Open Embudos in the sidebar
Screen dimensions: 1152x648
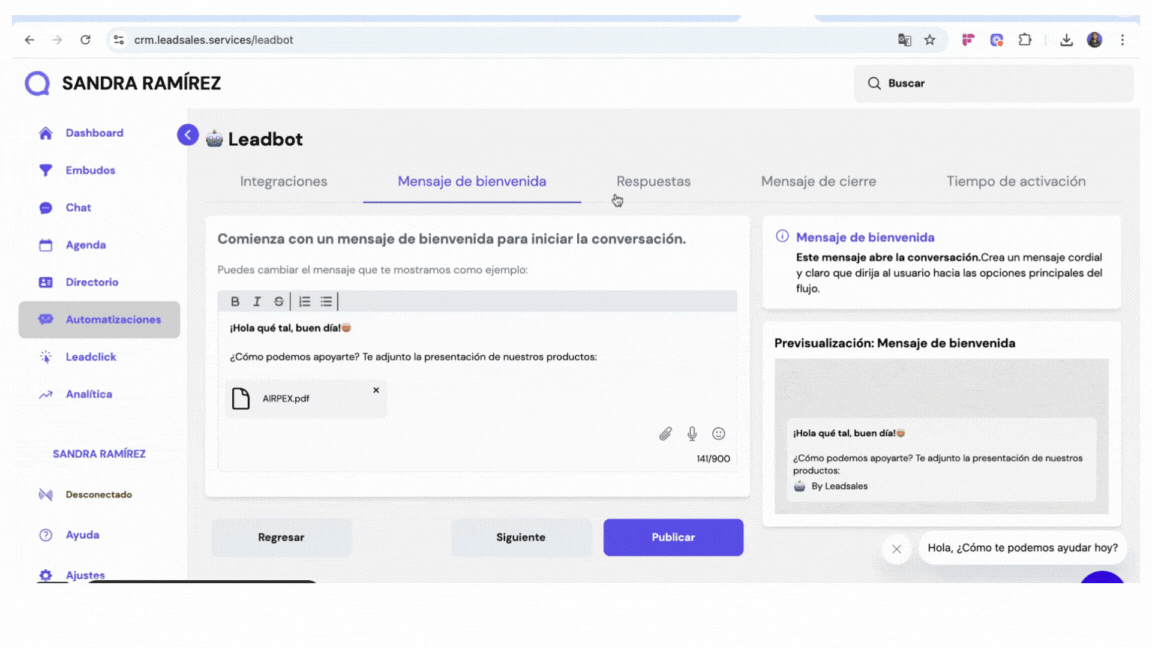90,170
